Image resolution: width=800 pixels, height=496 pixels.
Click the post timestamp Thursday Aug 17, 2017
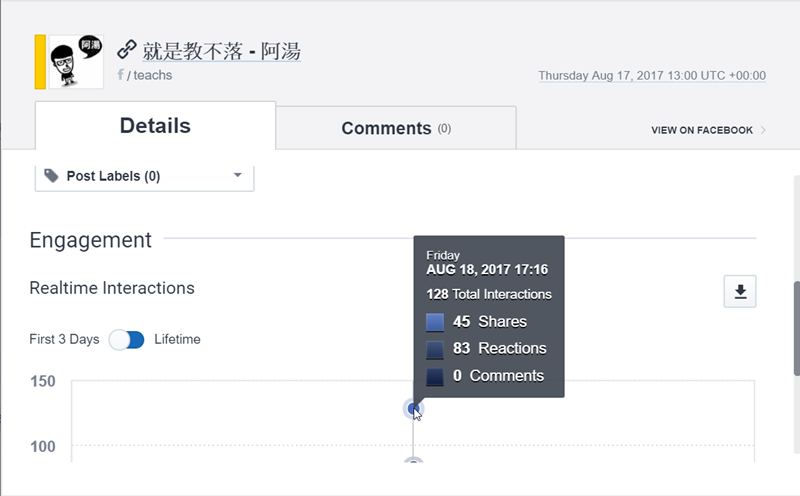[x=652, y=75]
